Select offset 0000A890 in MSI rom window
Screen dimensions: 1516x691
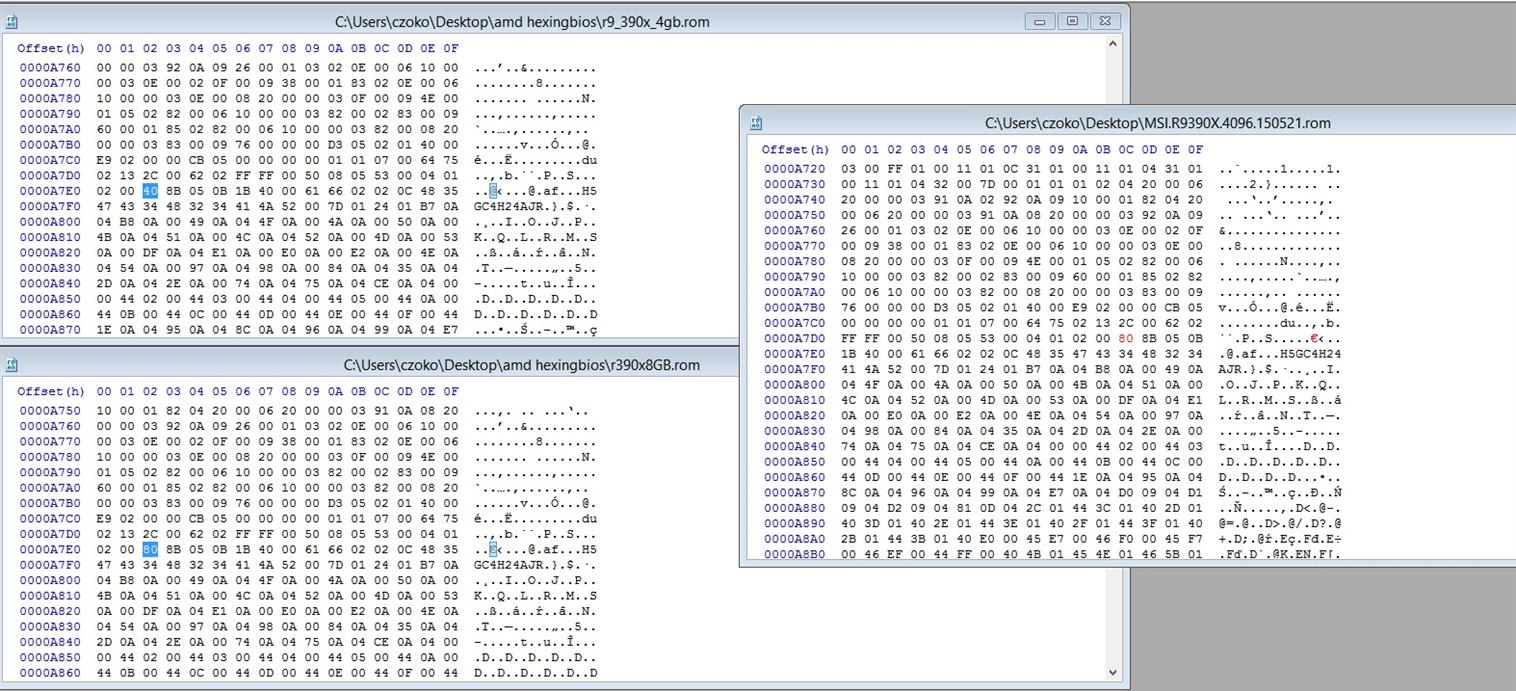point(795,523)
